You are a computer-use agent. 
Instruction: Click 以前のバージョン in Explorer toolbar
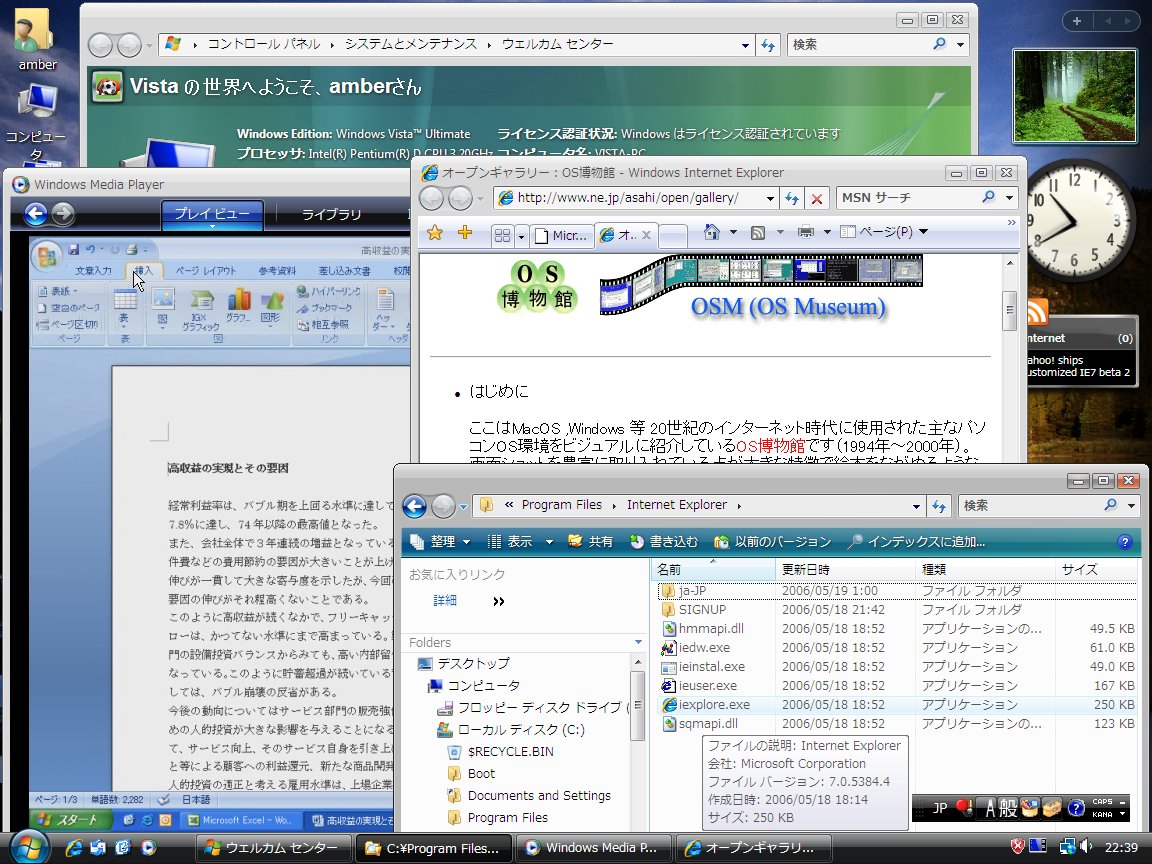tap(772, 542)
